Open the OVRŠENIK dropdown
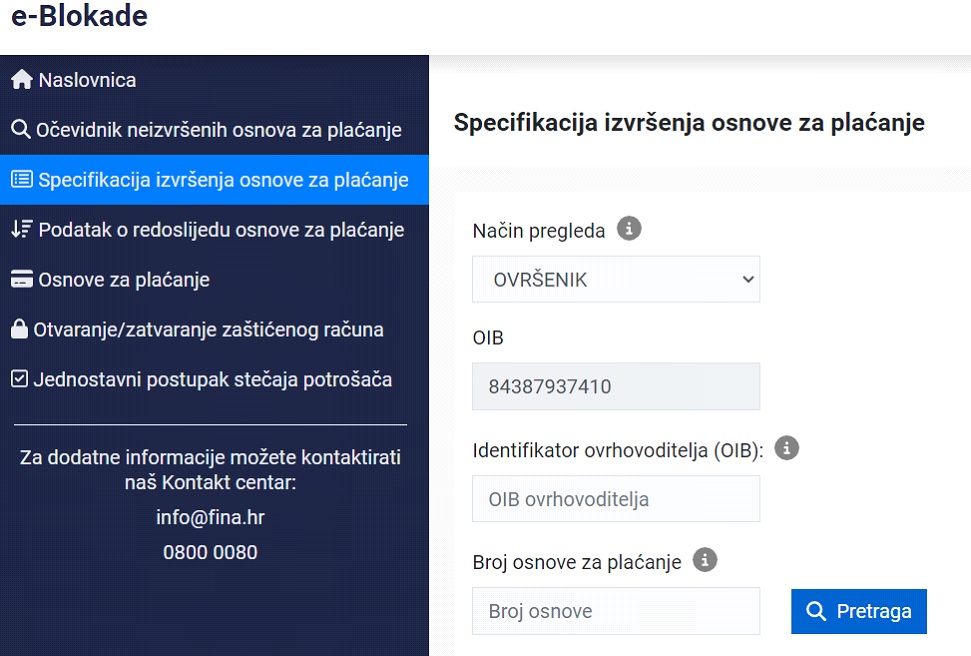Image resolution: width=971 pixels, height=656 pixels. 616,280
